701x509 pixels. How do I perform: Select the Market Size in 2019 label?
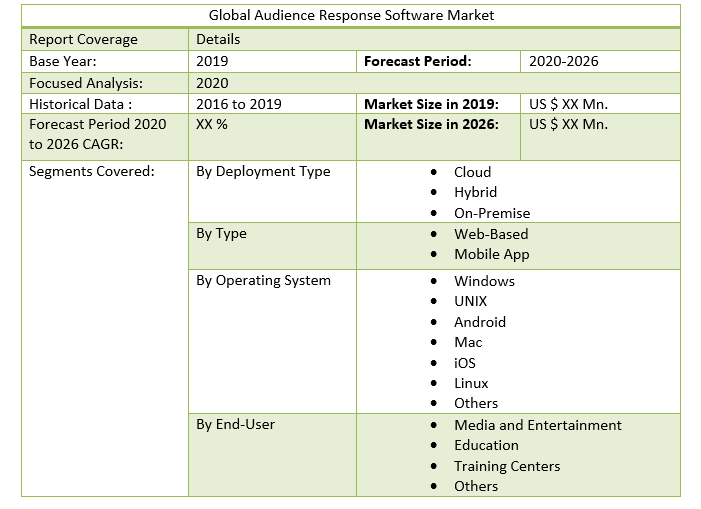(431, 104)
